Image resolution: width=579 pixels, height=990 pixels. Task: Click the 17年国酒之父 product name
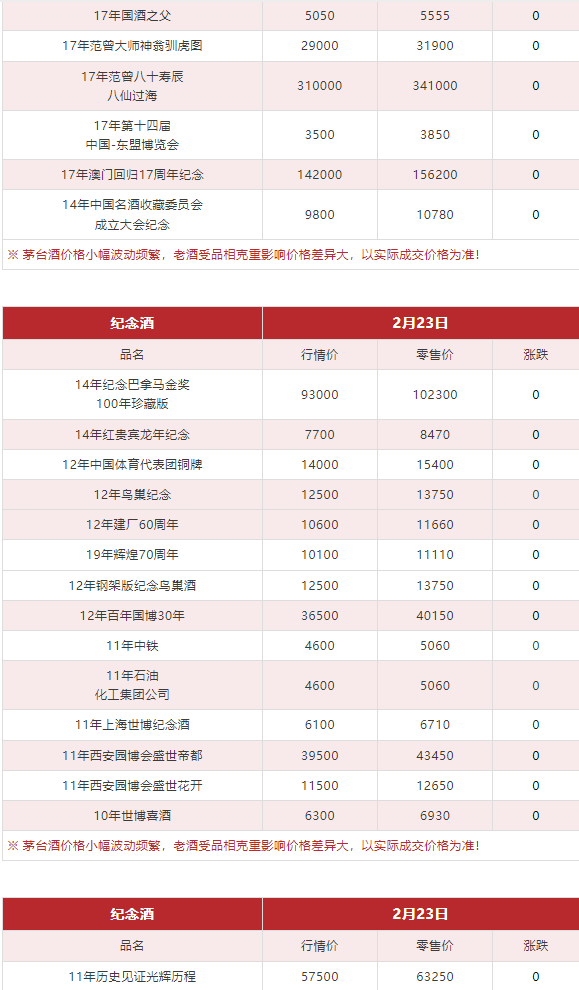tap(132, 16)
